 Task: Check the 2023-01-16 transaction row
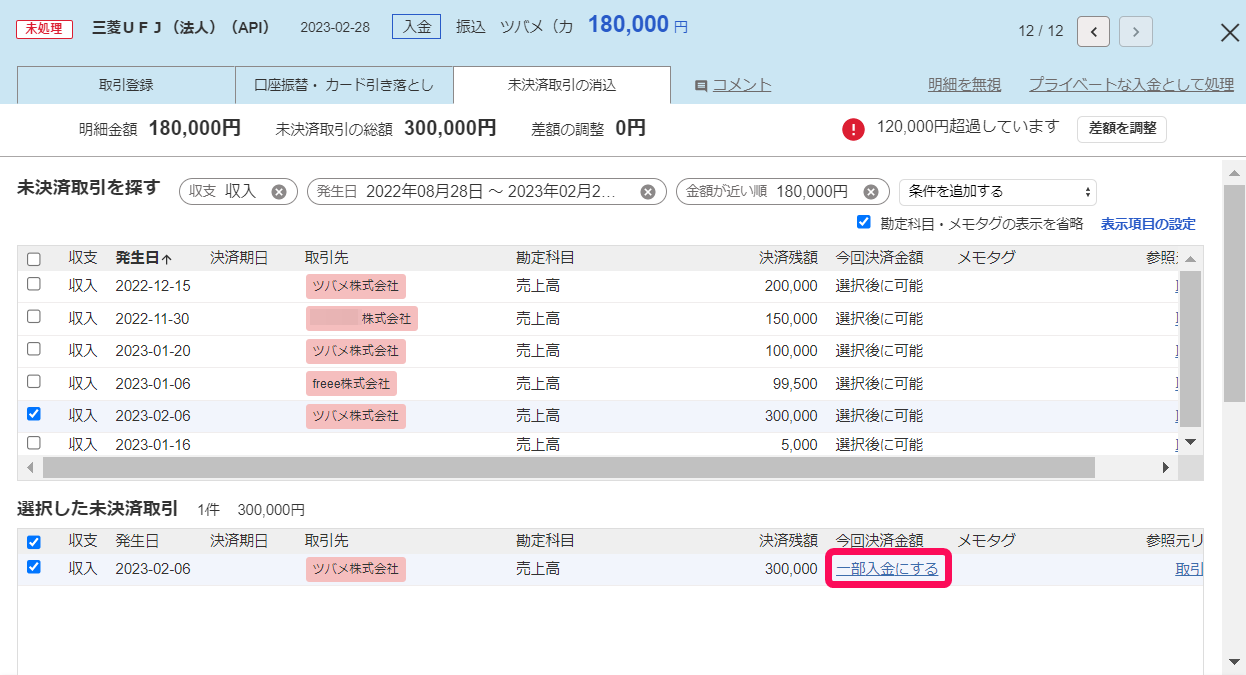point(34,442)
